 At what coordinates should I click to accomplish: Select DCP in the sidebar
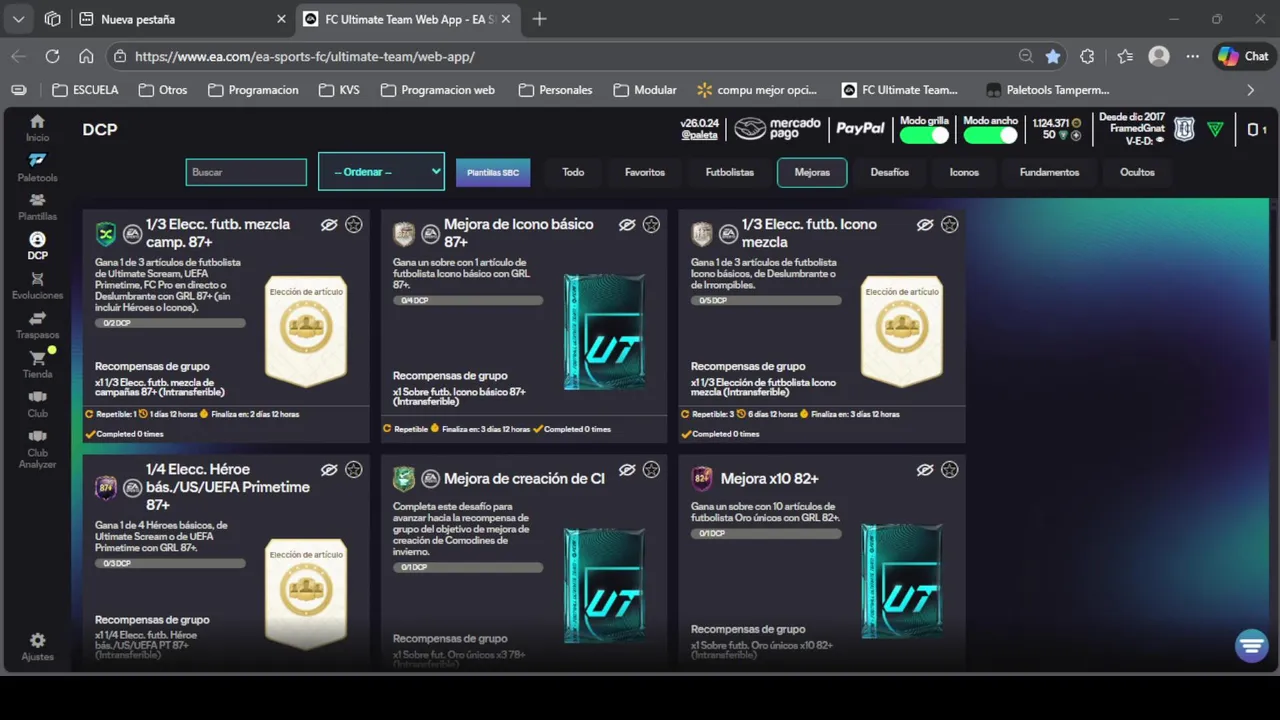coord(37,246)
